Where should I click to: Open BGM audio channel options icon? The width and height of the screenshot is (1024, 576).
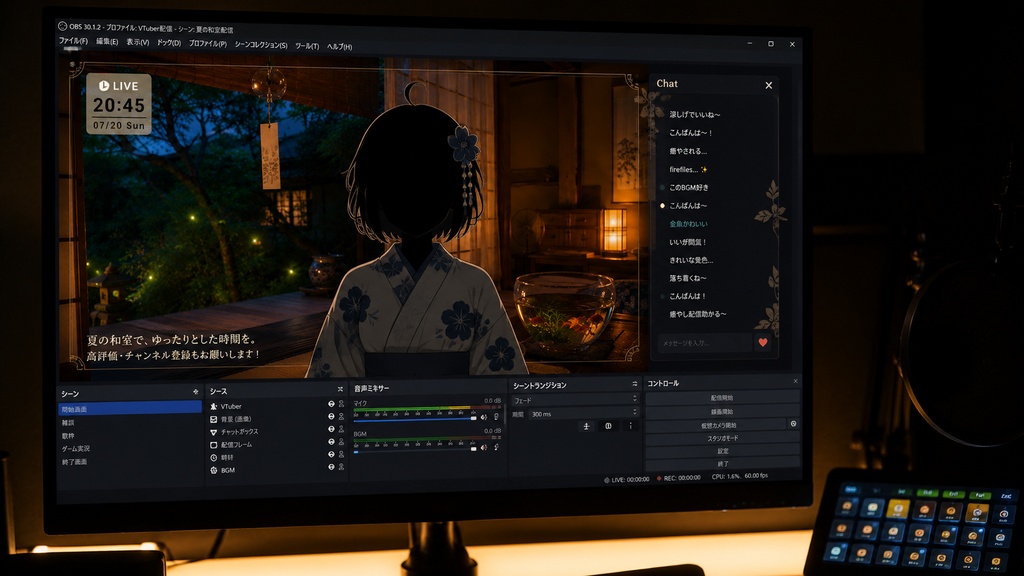click(496, 447)
